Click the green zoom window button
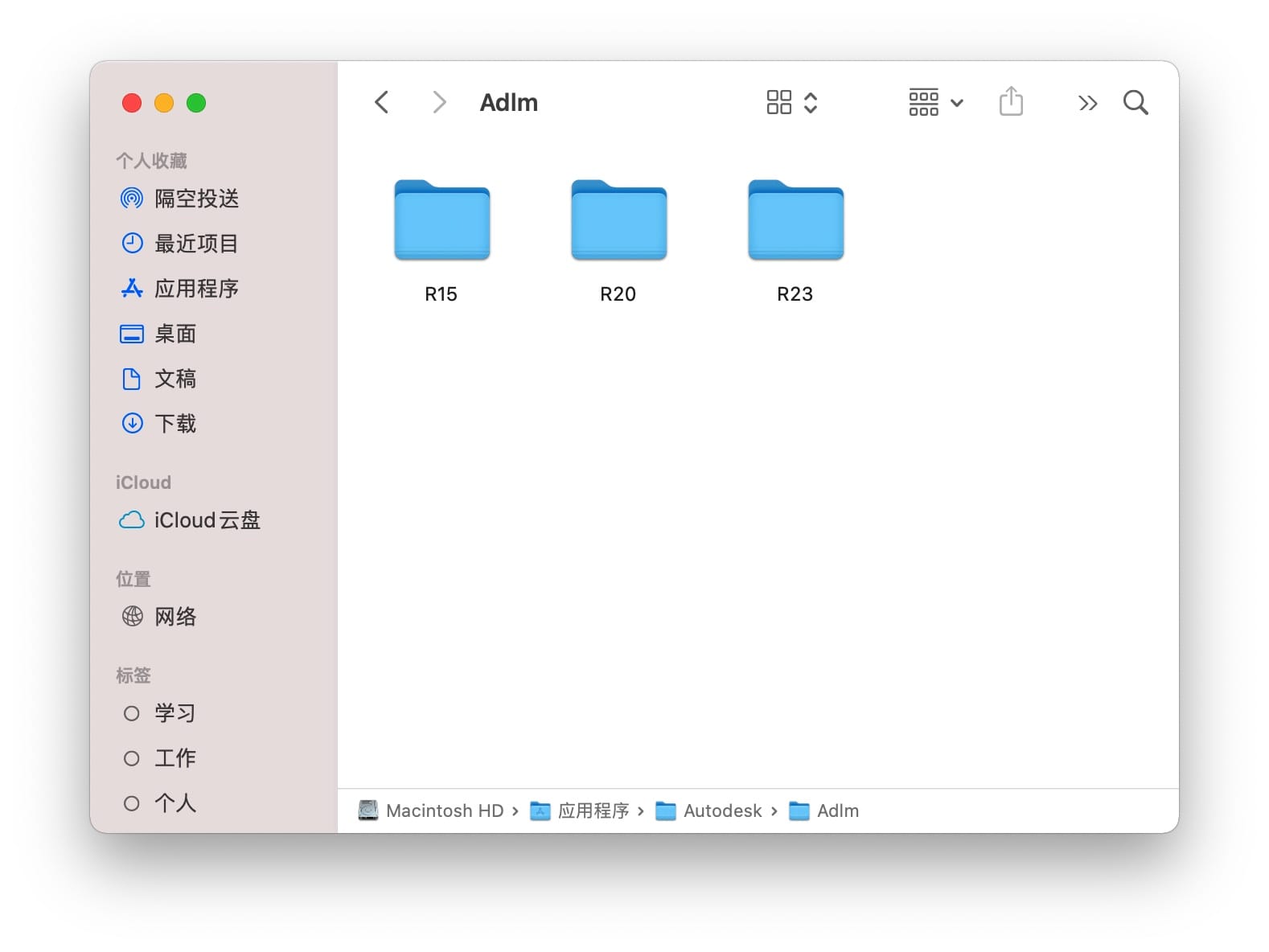 [196, 103]
